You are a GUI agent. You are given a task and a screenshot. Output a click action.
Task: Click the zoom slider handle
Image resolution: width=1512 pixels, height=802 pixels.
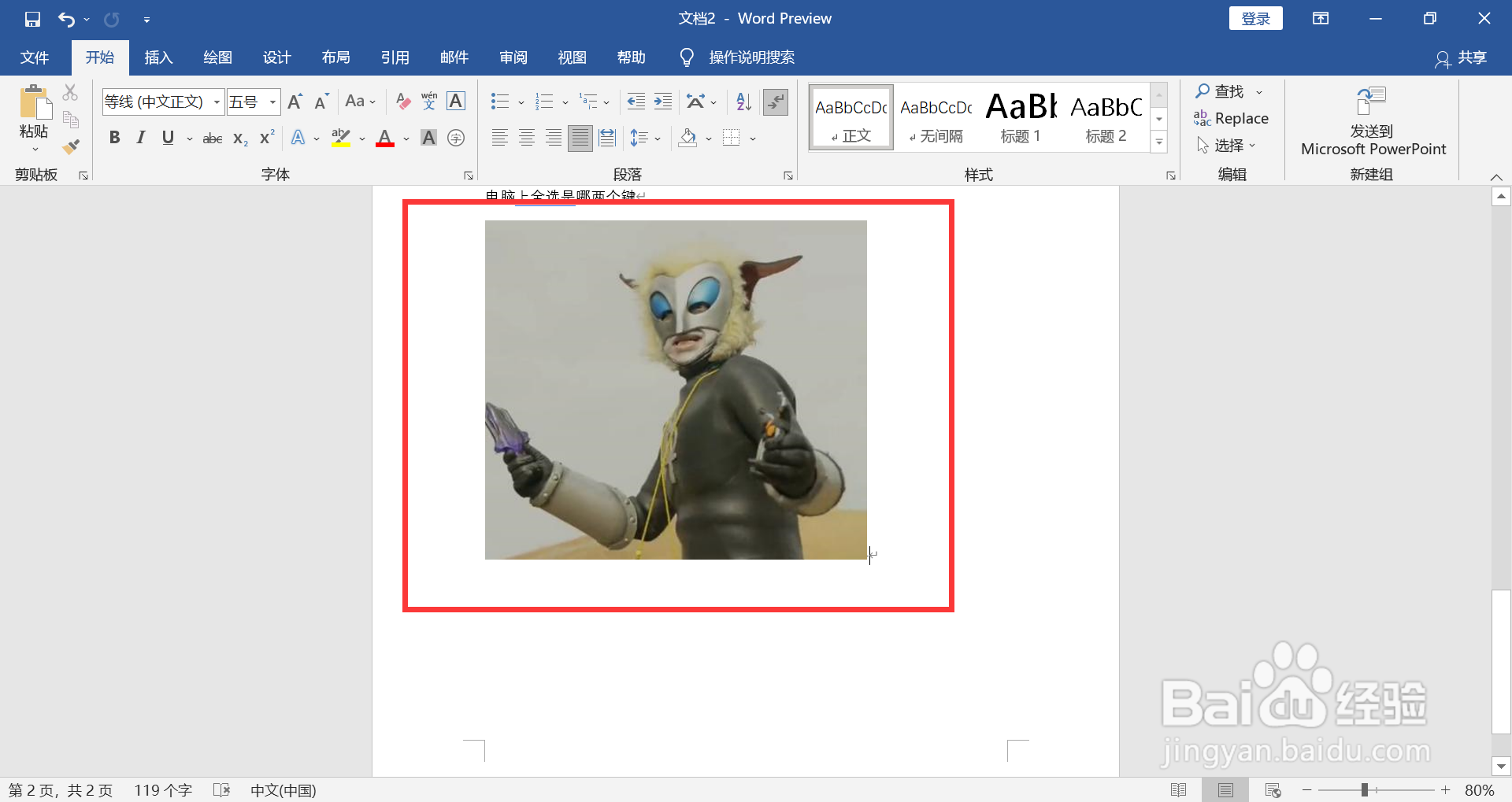[1365, 789]
